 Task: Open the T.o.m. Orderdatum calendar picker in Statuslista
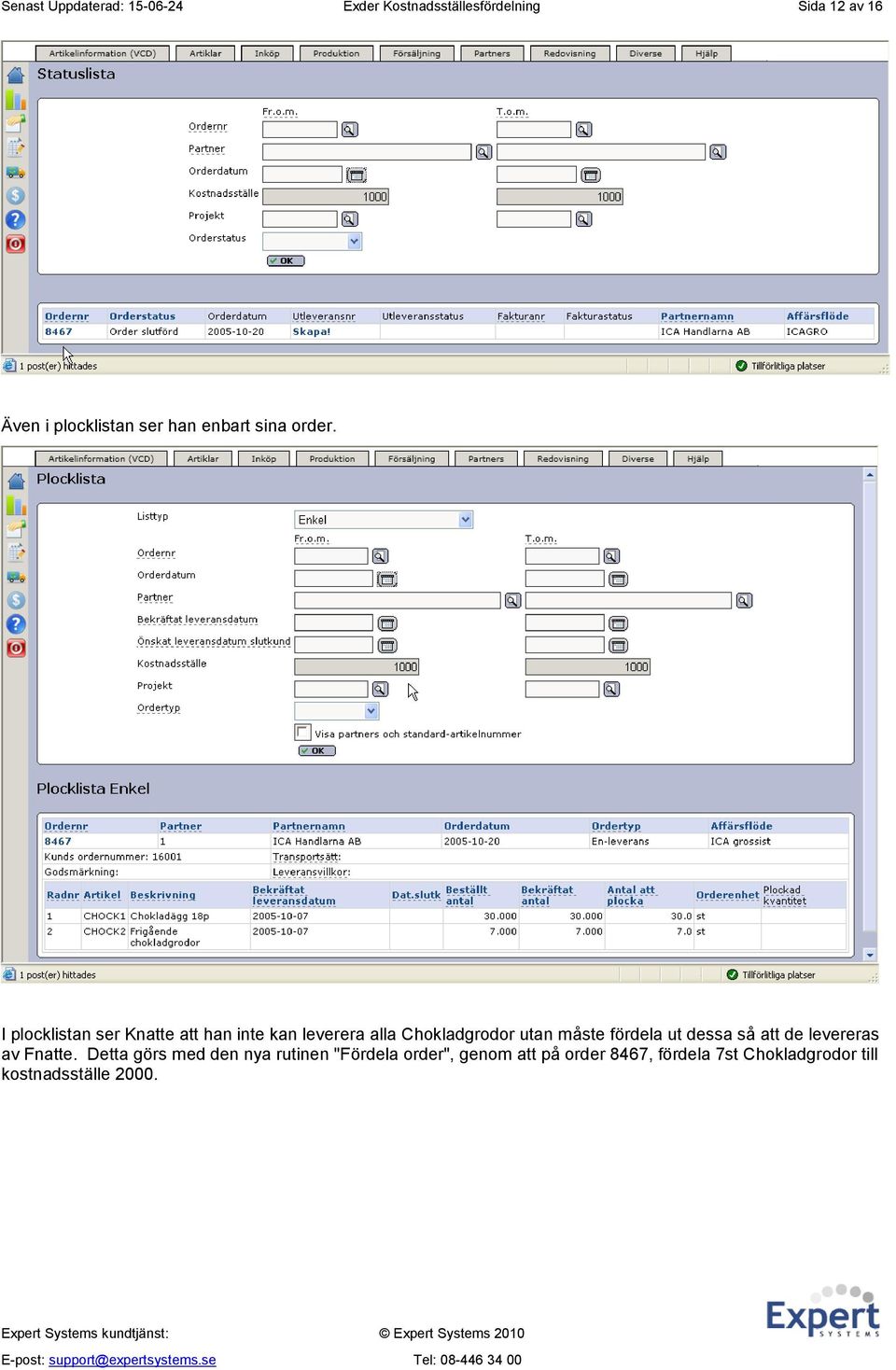pos(590,175)
